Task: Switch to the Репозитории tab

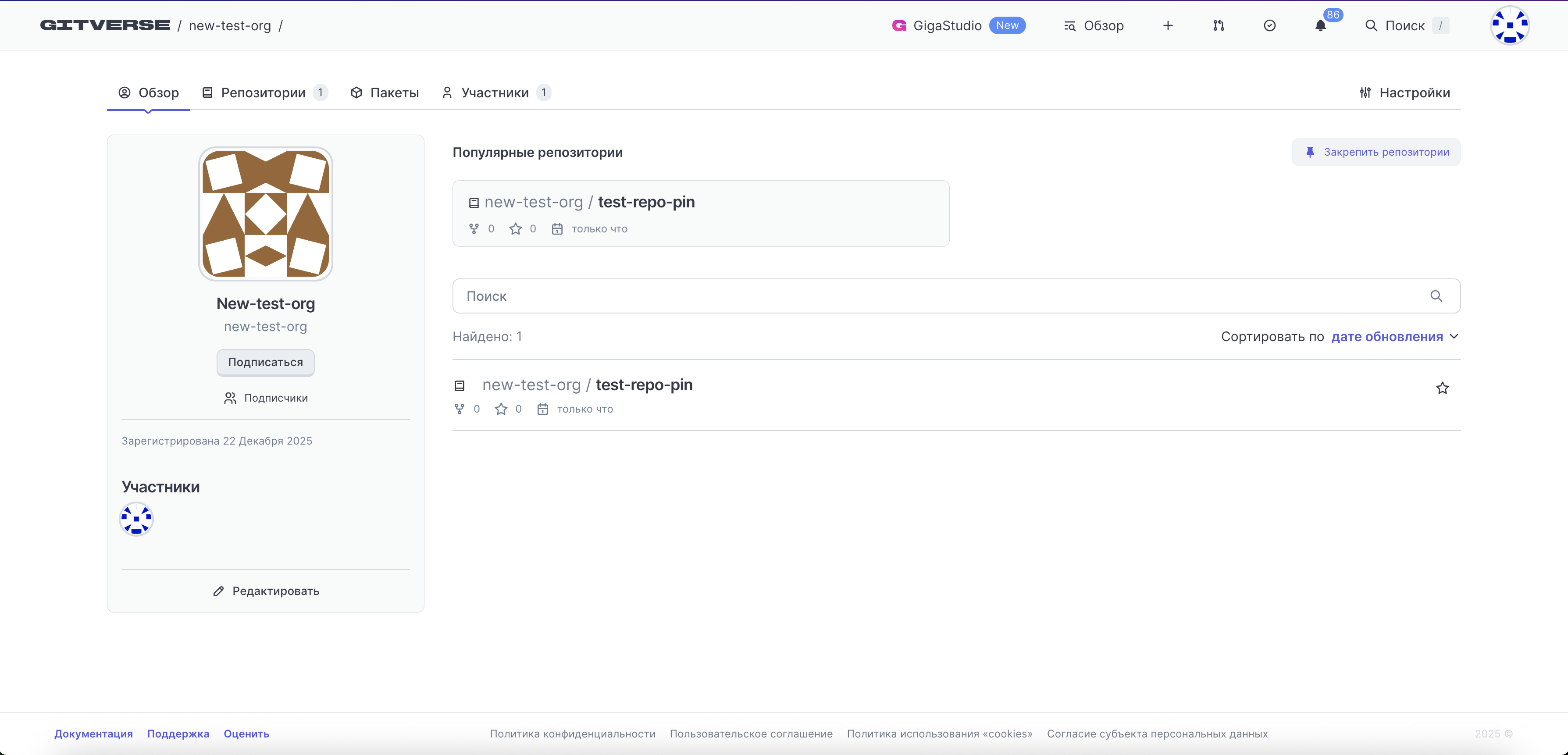Action: pyautogui.click(x=264, y=93)
